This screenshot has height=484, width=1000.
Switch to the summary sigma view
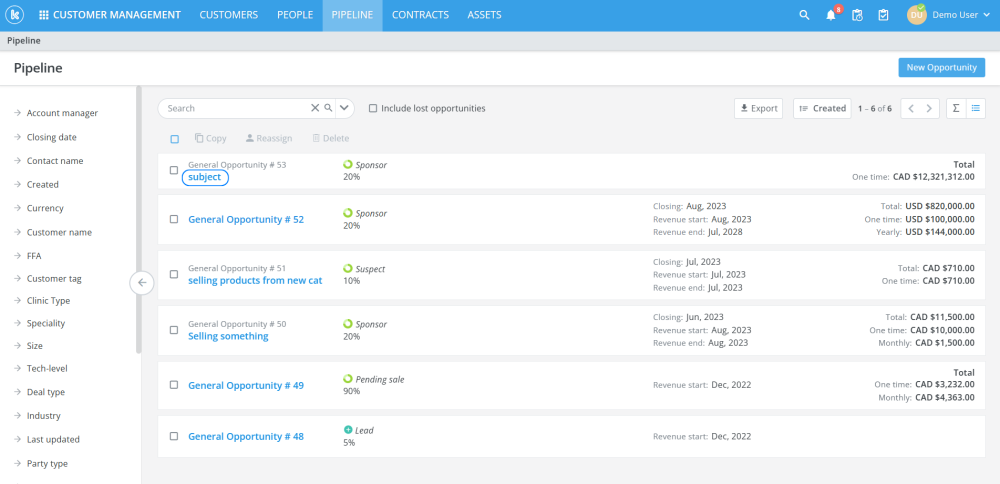[x=956, y=108]
